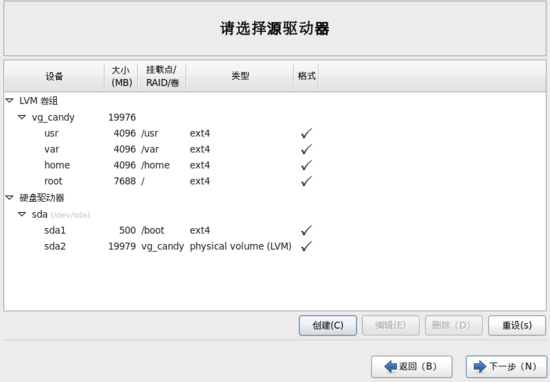Click the blue next arrow icon
Viewport: 550px width, 382px height.
coord(480,367)
